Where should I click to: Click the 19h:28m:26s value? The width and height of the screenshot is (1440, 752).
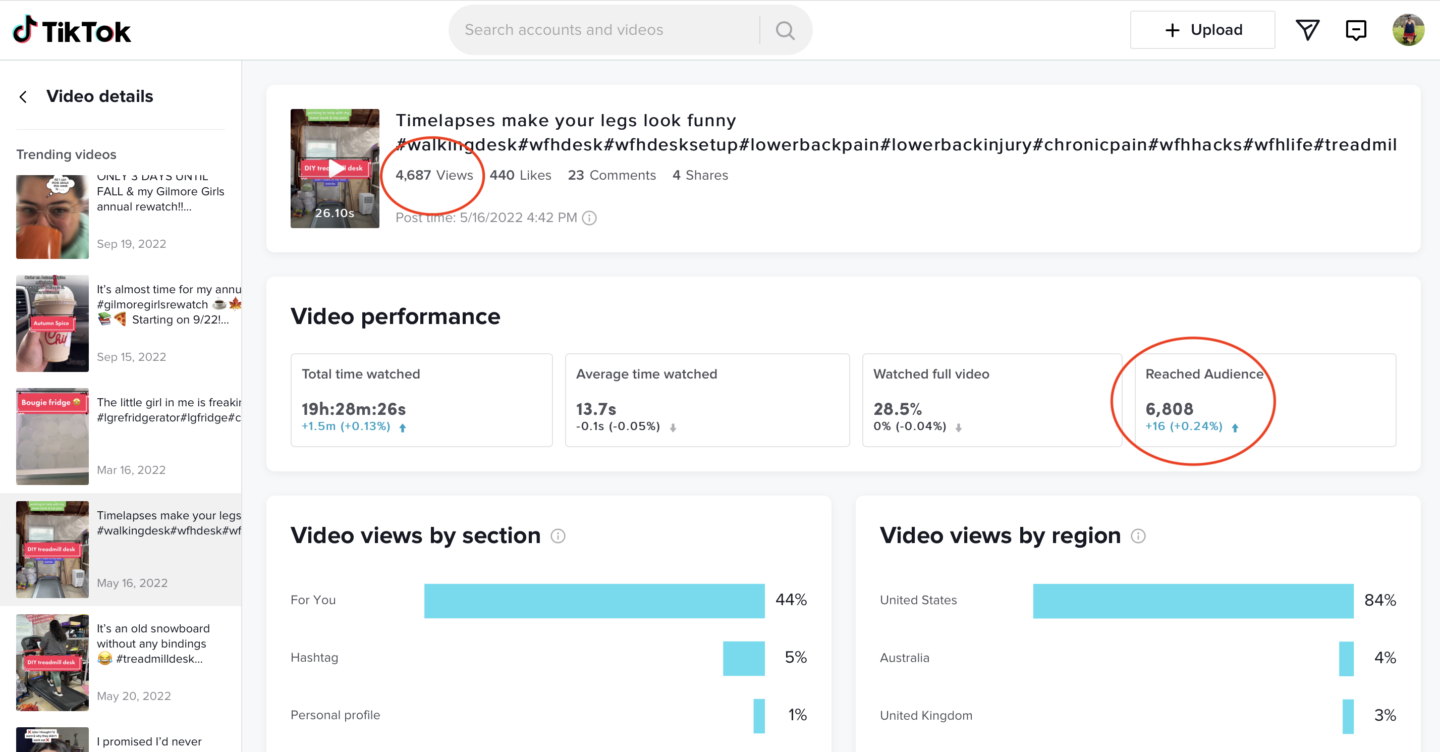click(x=354, y=409)
